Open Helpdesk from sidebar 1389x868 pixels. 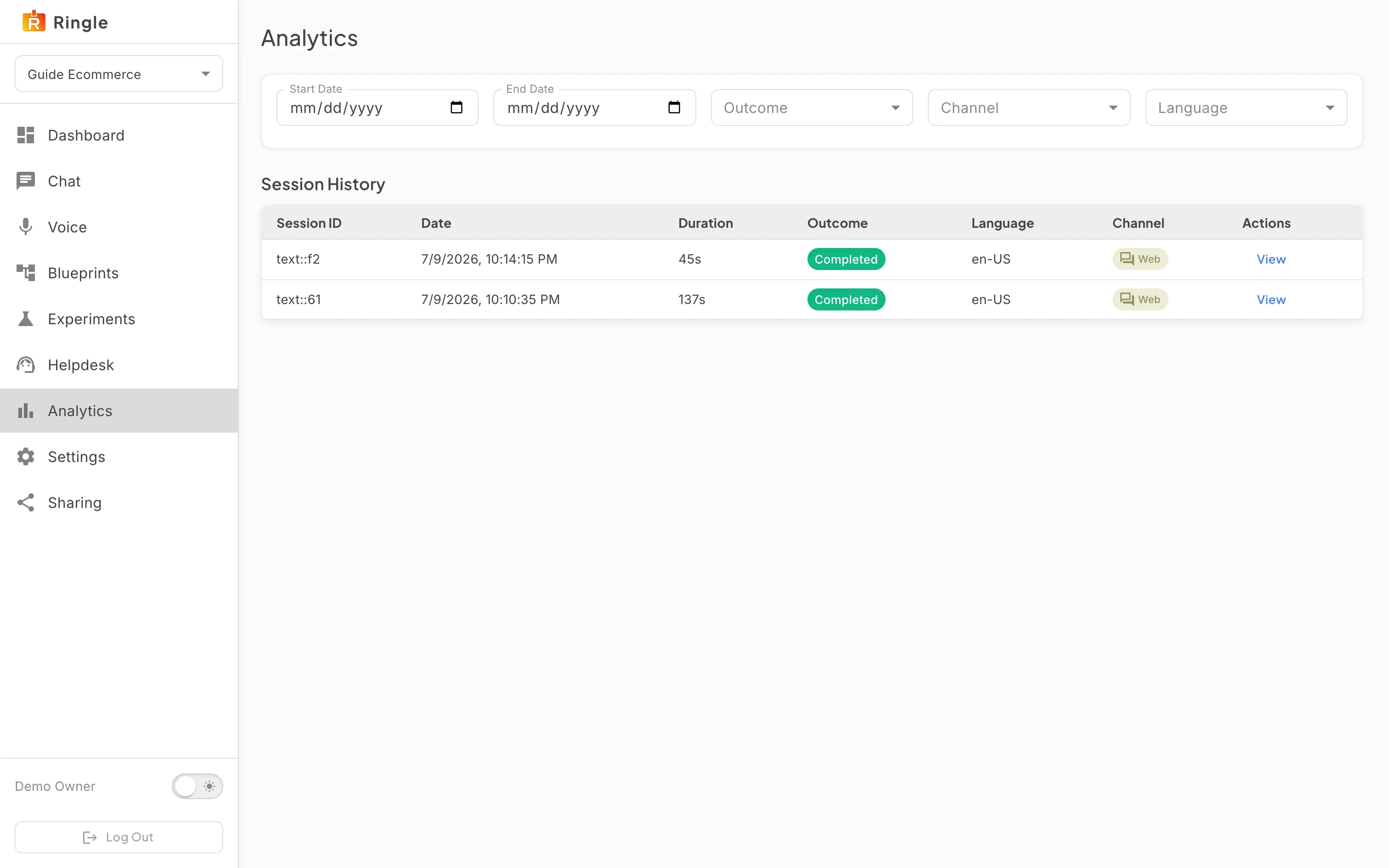point(119,365)
